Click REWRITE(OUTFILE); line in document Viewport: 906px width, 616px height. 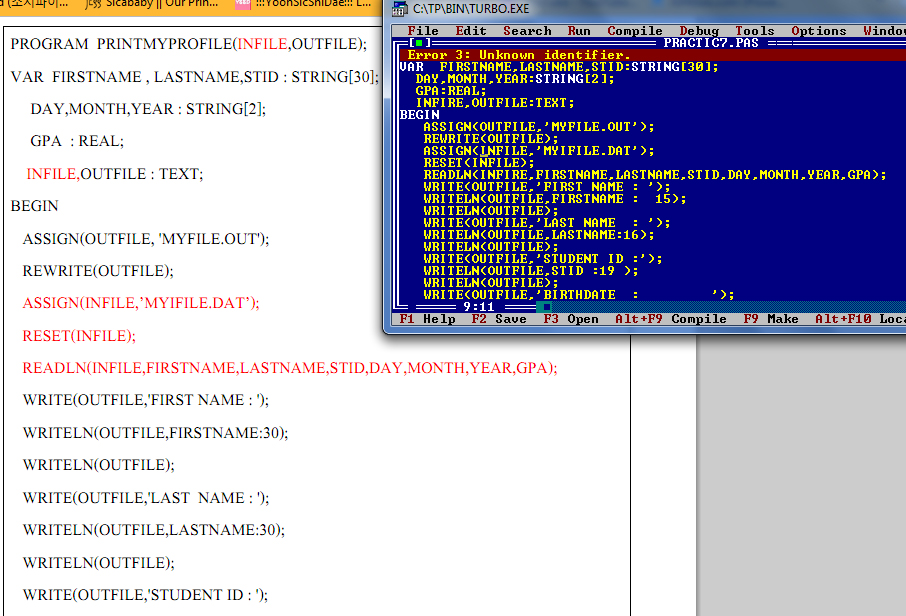[x=98, y=271]
